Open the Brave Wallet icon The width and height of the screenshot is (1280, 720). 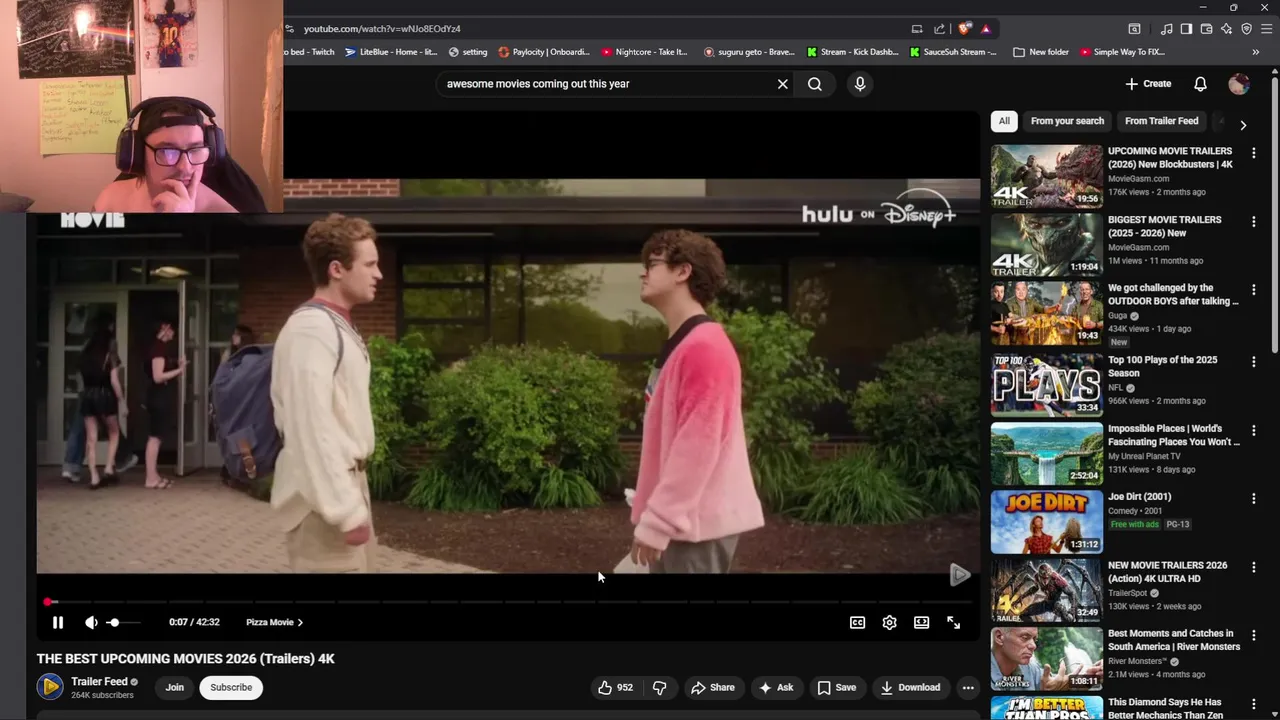click(1206, 29)
